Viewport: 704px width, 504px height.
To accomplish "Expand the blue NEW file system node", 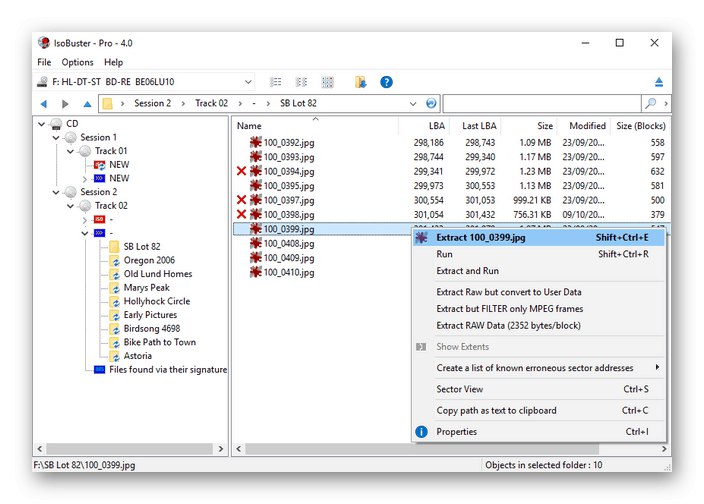I will [85, 179].
